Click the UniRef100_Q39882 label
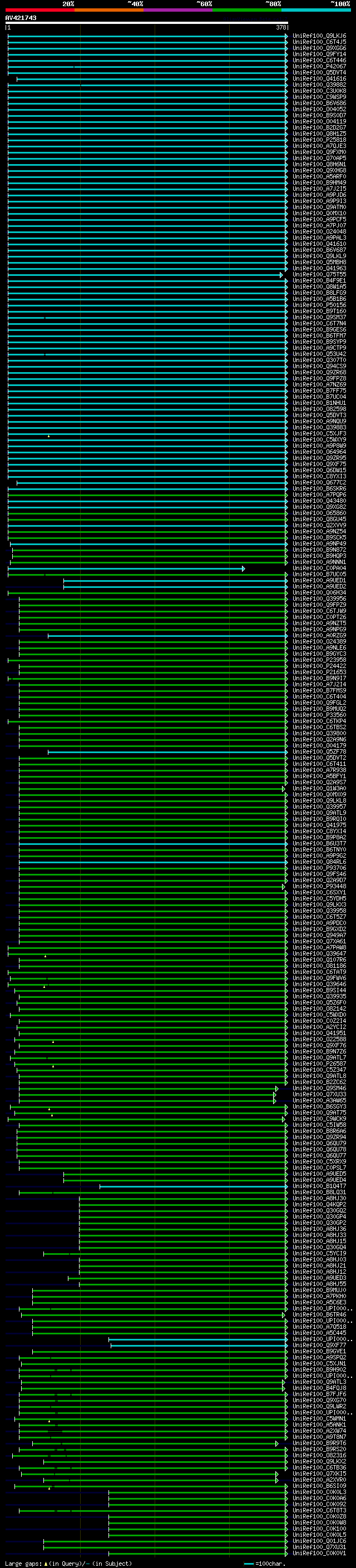 tap(319, 85)
